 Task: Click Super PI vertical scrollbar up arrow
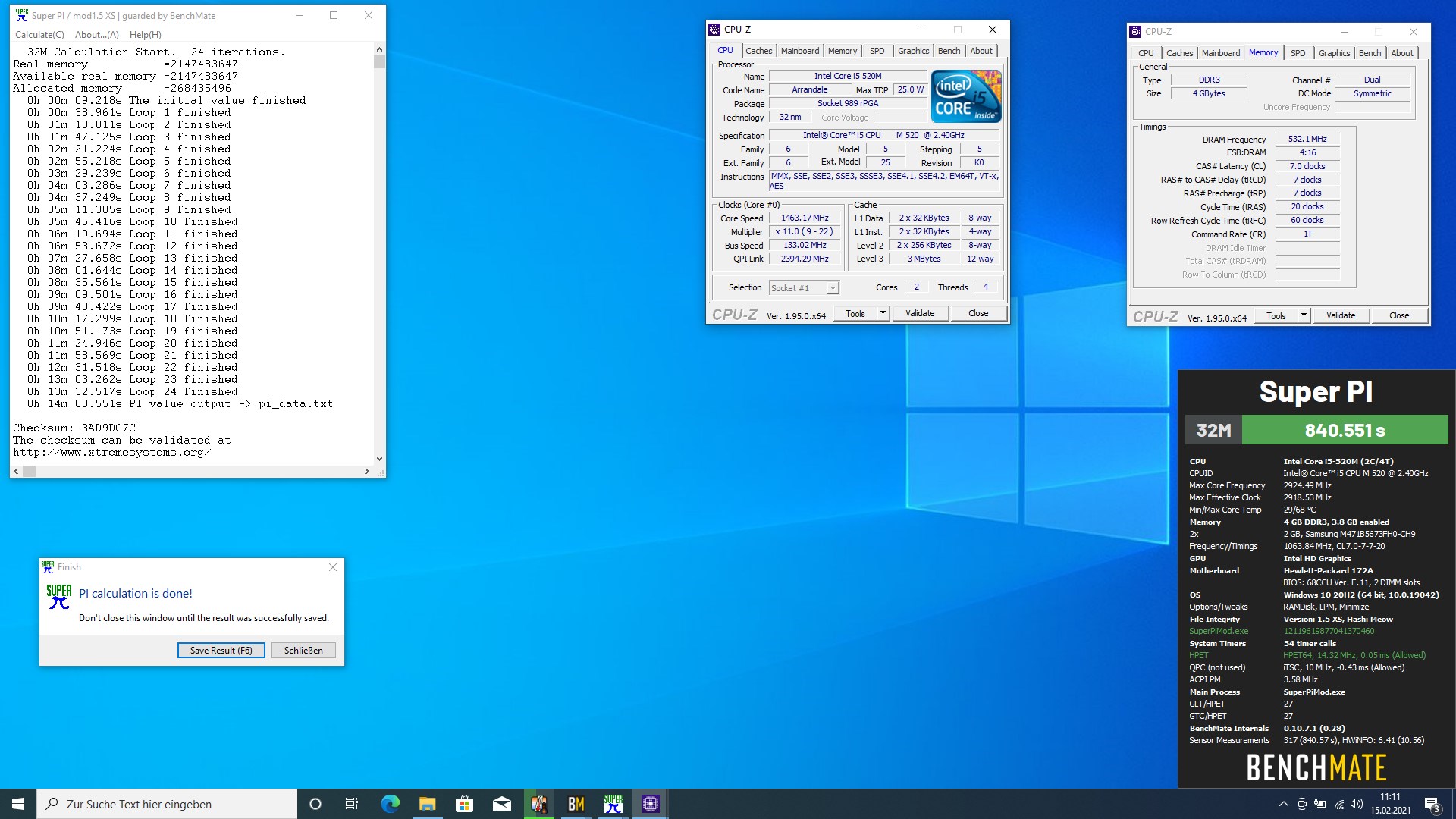click(379, 49)
